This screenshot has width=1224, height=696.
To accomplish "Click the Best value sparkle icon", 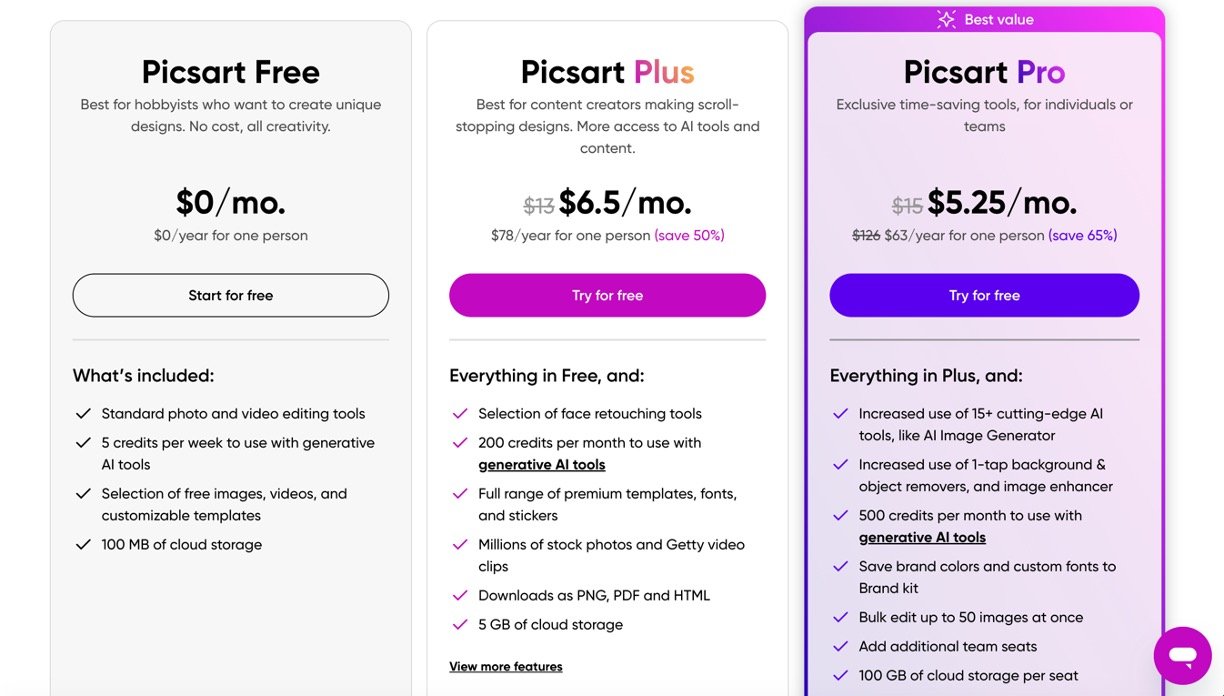I will [946, 19].
